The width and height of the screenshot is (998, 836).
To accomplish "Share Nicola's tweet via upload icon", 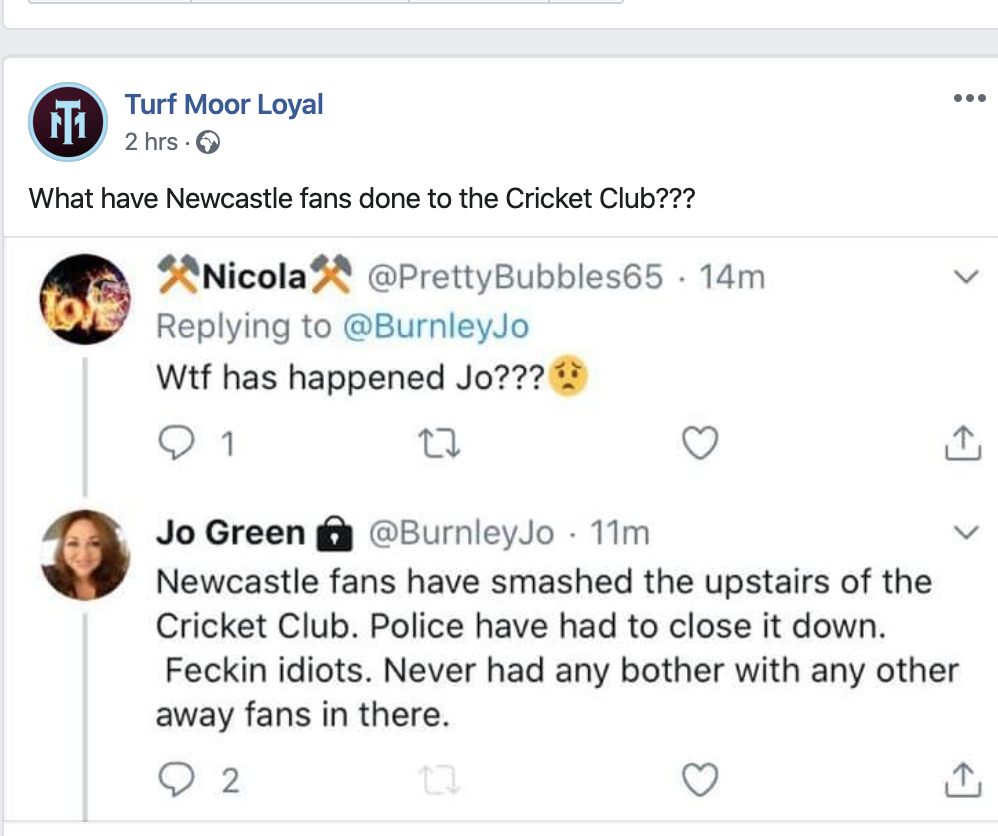I will [x=962, y=442].
